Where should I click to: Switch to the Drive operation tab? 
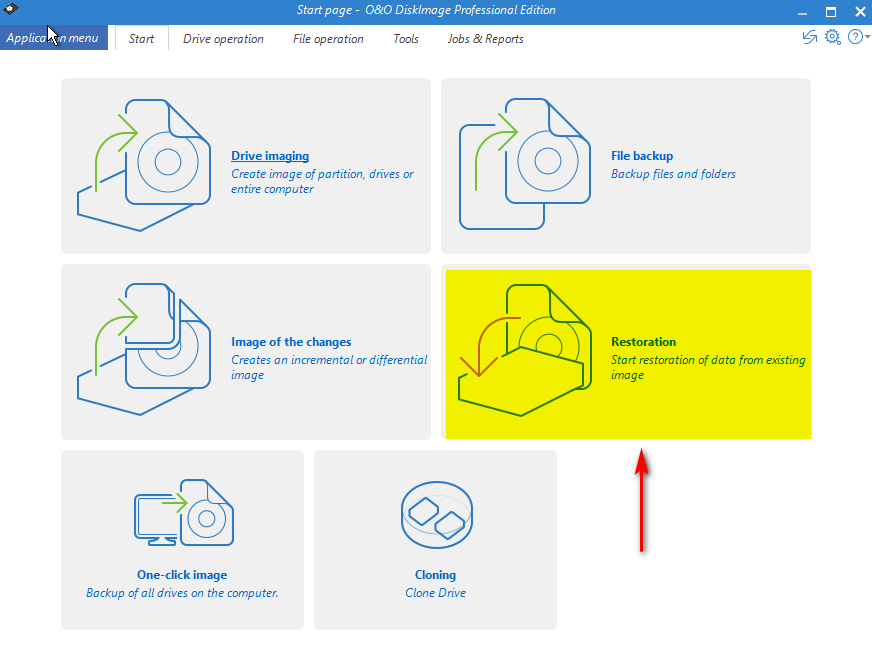[223, 39]
